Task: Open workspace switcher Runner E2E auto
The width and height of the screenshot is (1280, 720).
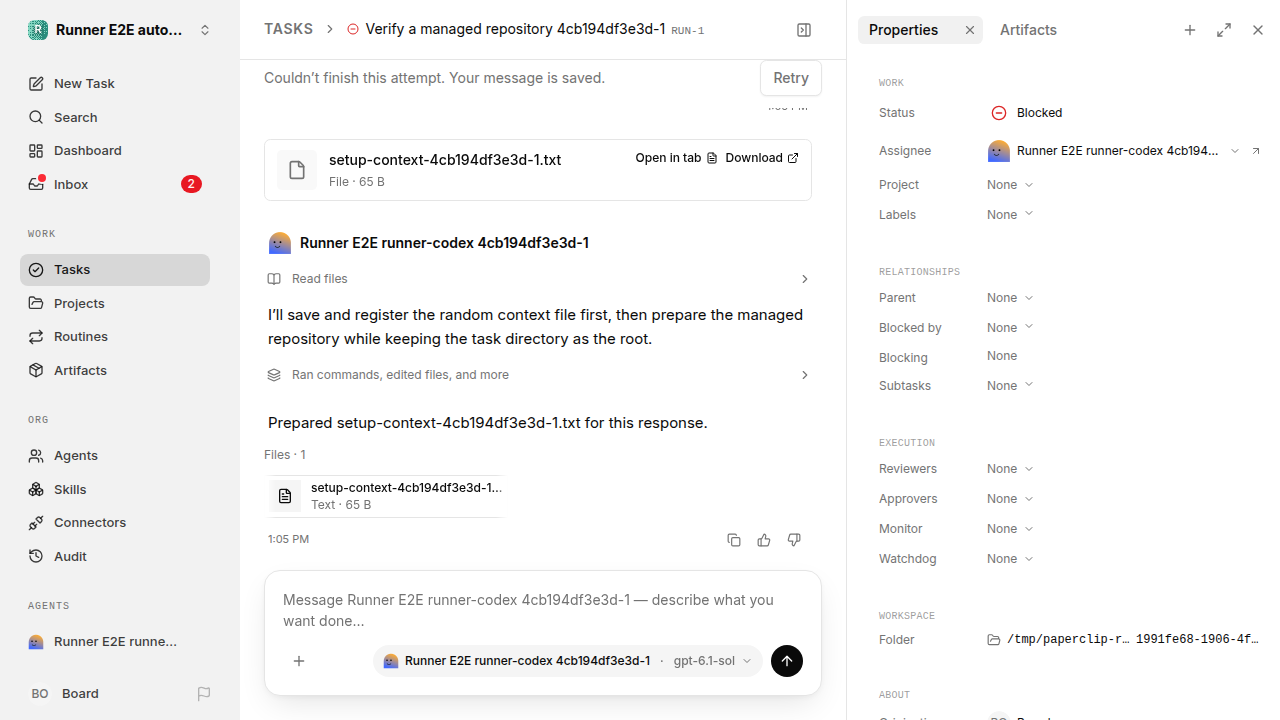Action: 119,30
